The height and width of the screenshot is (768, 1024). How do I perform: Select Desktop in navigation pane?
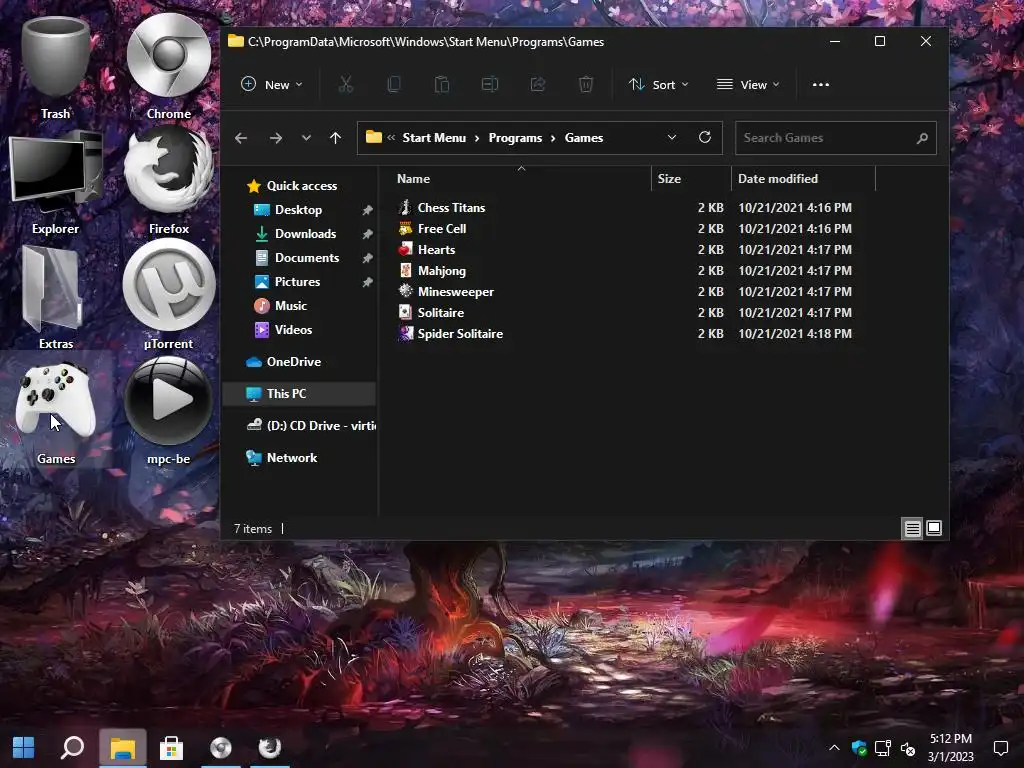click(298, 210)
